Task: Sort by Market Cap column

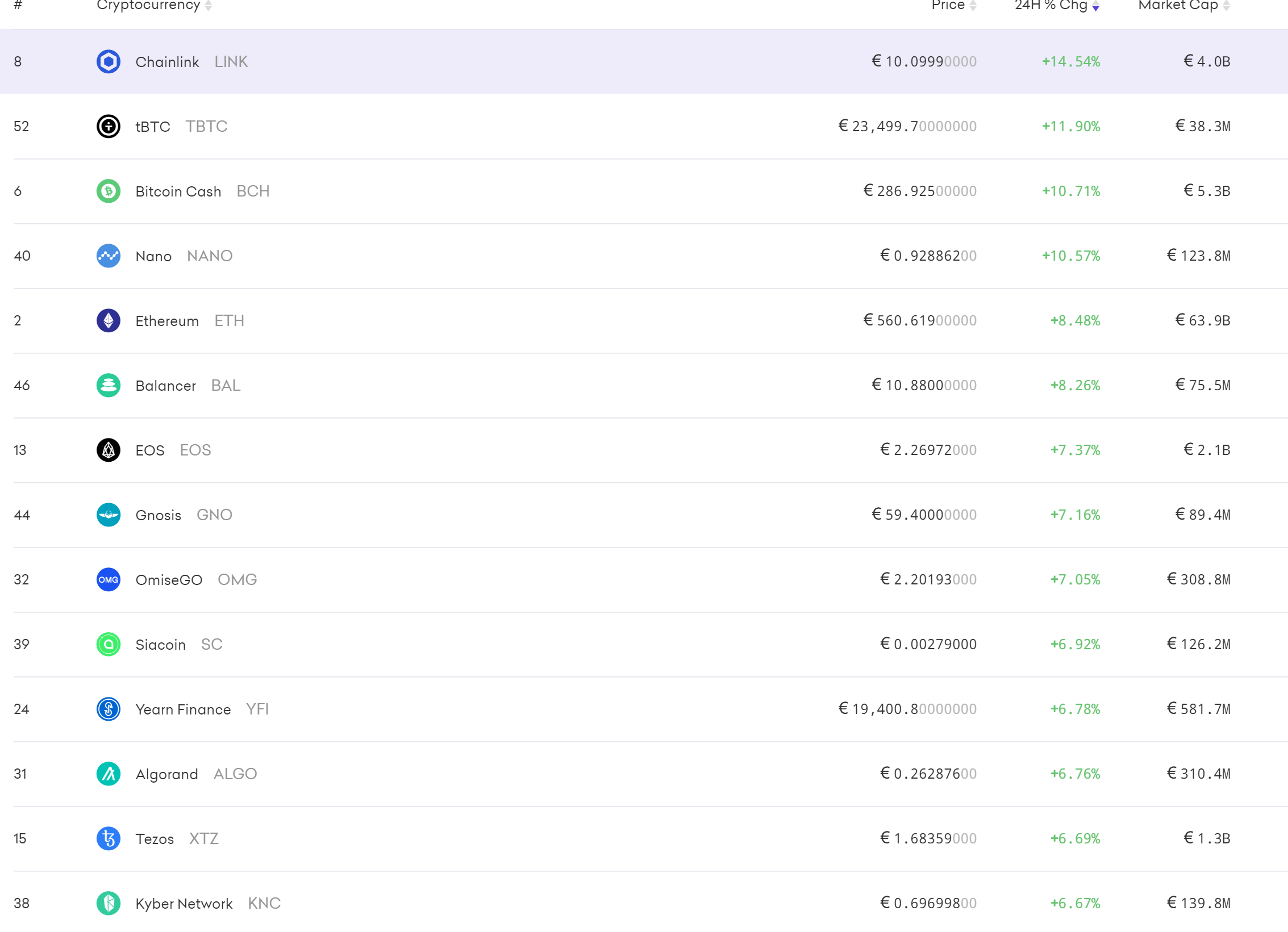Action: point(1184,5)
